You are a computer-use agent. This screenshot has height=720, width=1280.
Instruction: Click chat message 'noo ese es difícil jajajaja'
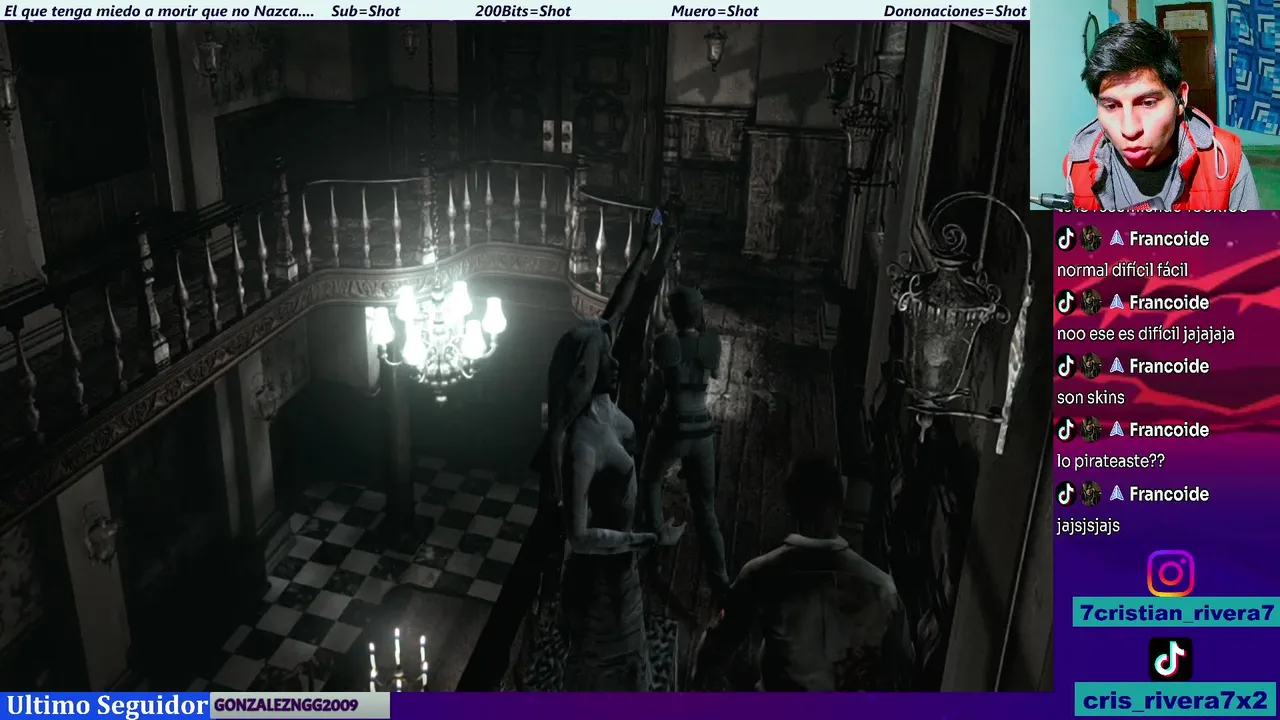(1145, 334)
